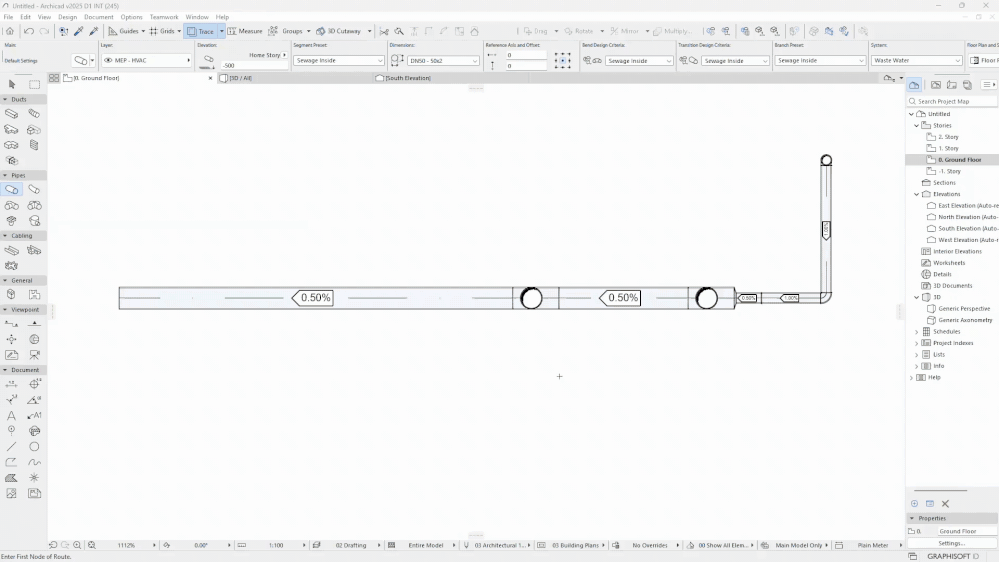Open the File menu
The height and width of the screenshot is (562, 999).
(8, 17)
